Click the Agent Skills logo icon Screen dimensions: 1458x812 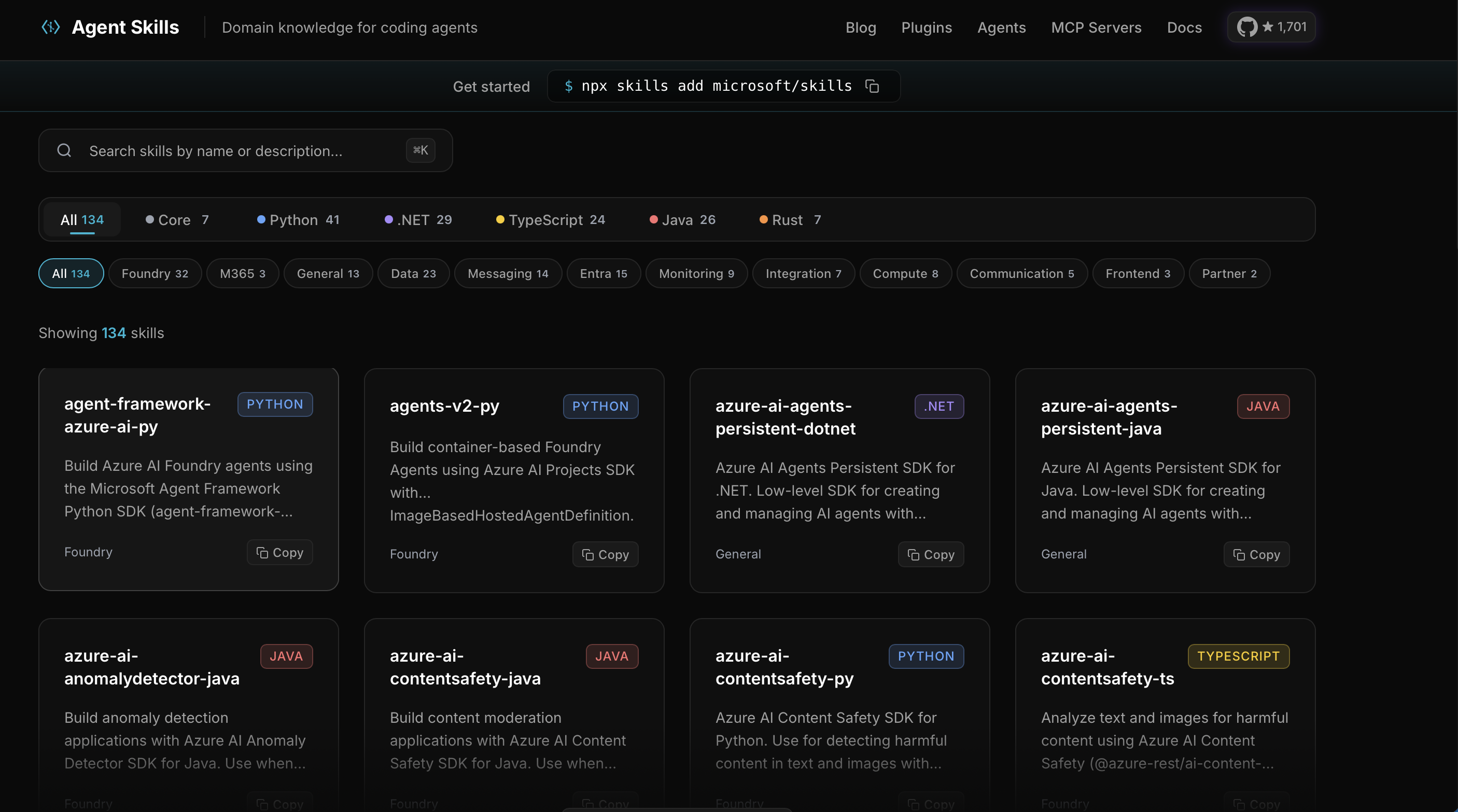[51, 27]
